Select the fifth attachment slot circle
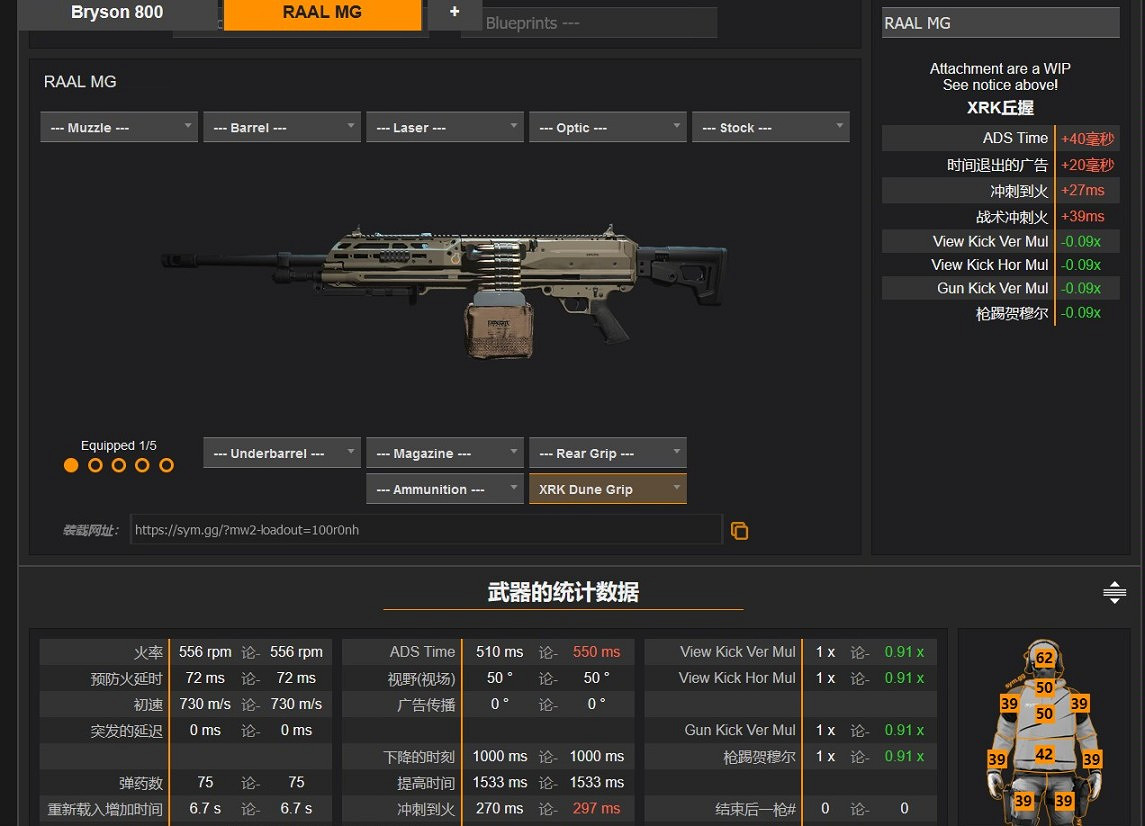 166,465
